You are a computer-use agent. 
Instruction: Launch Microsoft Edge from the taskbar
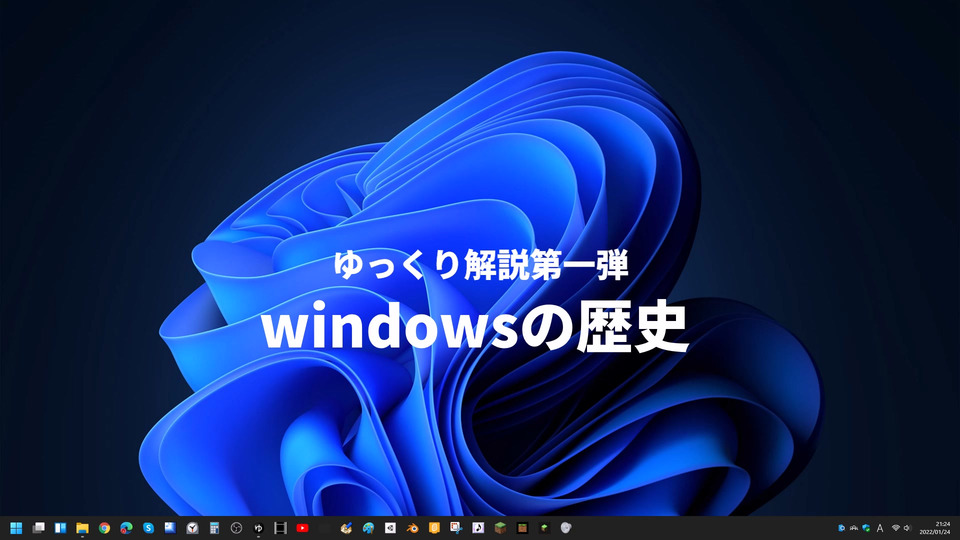[126, 528]
